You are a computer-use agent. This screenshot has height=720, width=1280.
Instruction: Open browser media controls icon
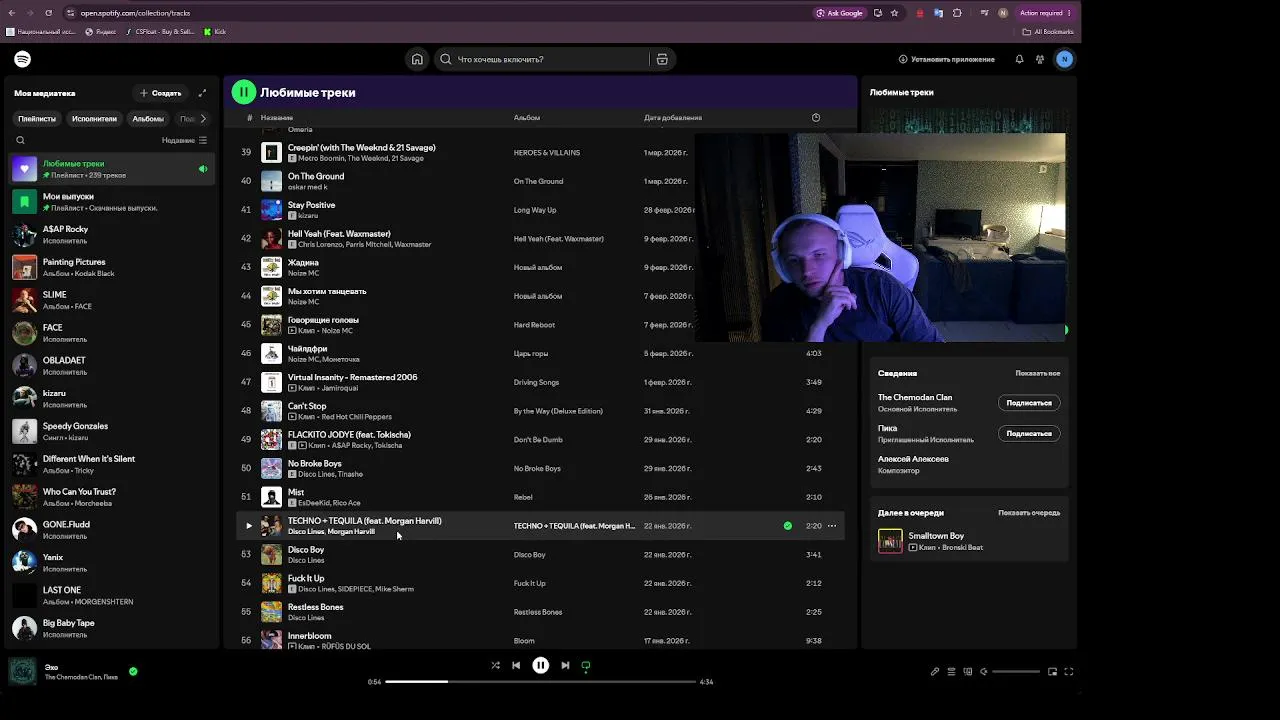(985, 13)
